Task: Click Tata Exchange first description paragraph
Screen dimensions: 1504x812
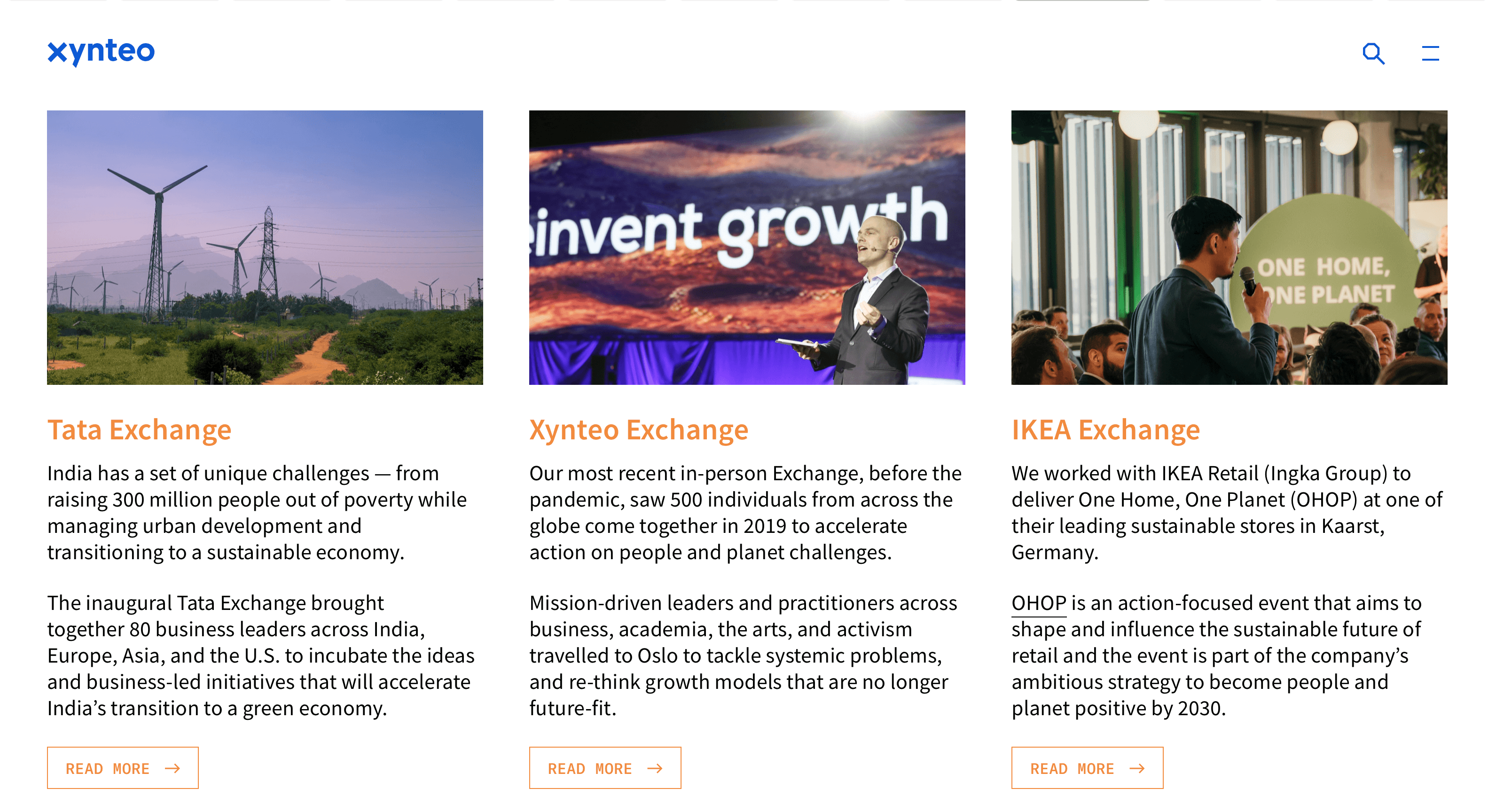Action: (258, 513)
